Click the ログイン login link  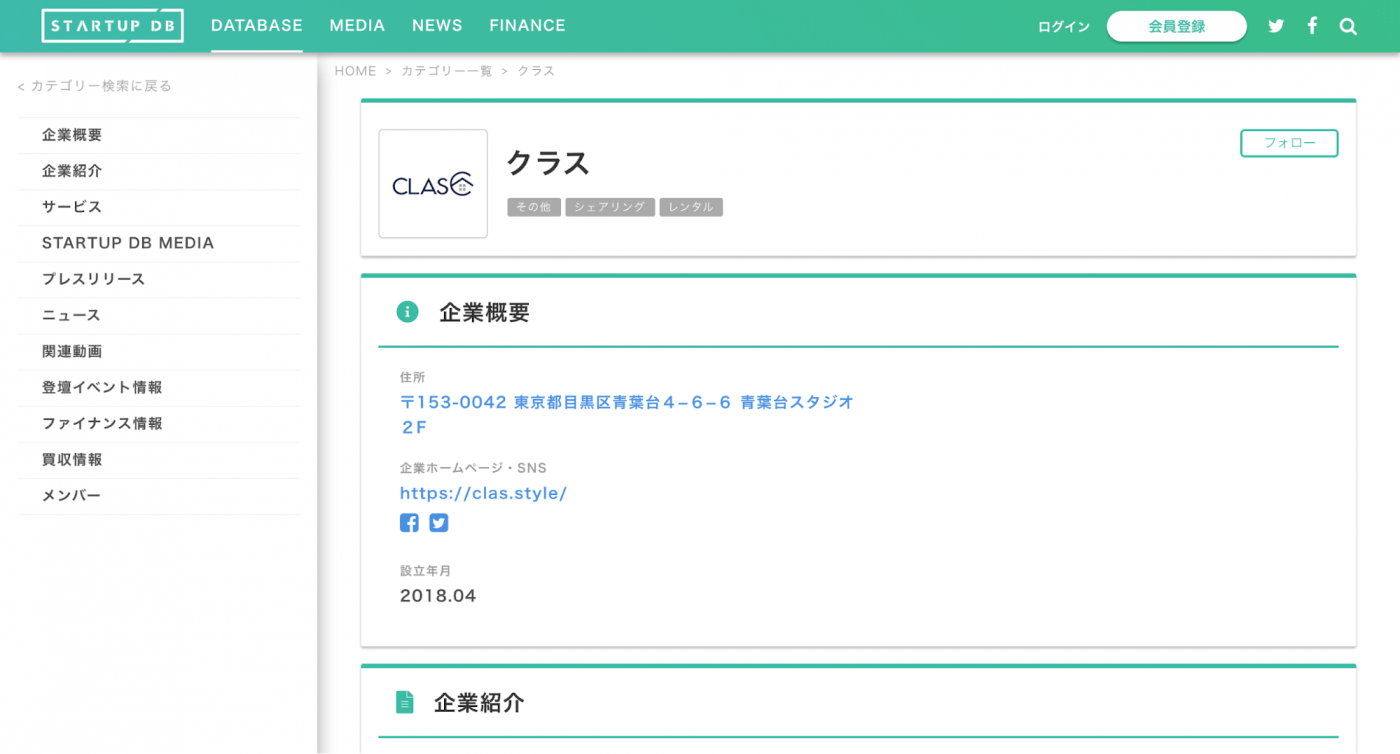[1063, 26]
